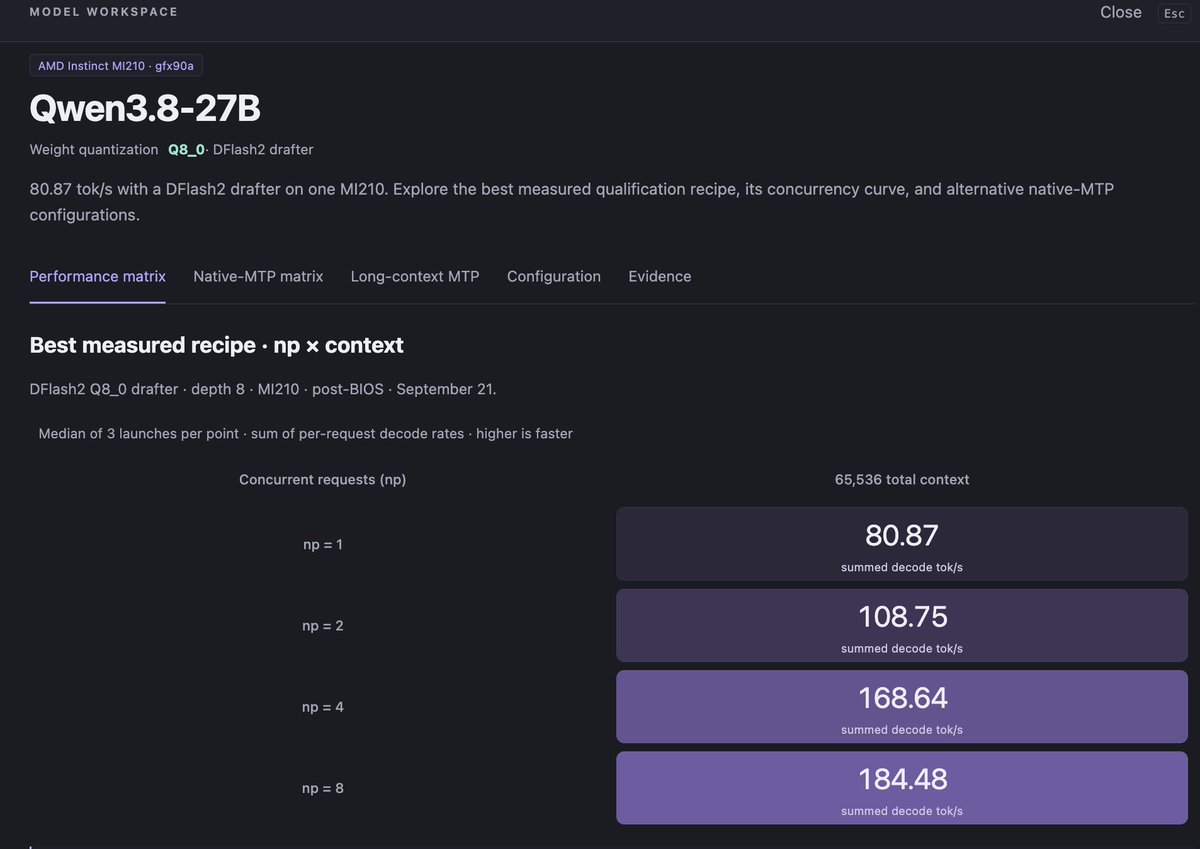1200x849 pixels.
Task: Click the 'Concurrent requests (np)' header
Action: tap(323, 479)
